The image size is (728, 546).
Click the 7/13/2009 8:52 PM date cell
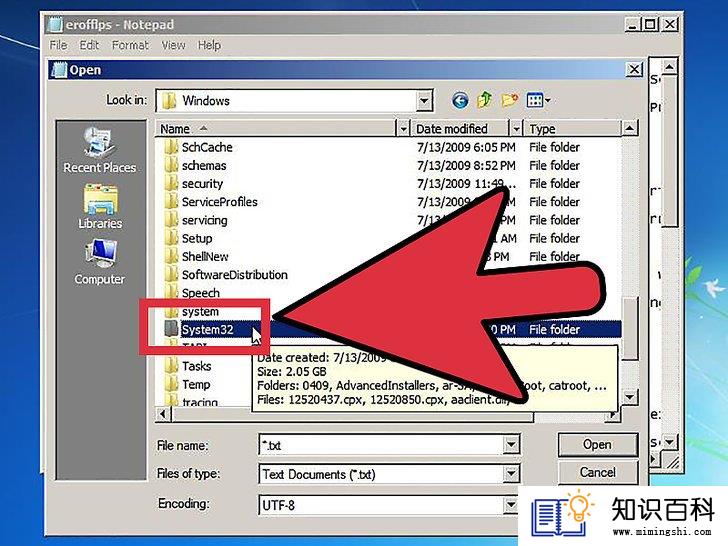pyautogui.click(x=466, y=165)
